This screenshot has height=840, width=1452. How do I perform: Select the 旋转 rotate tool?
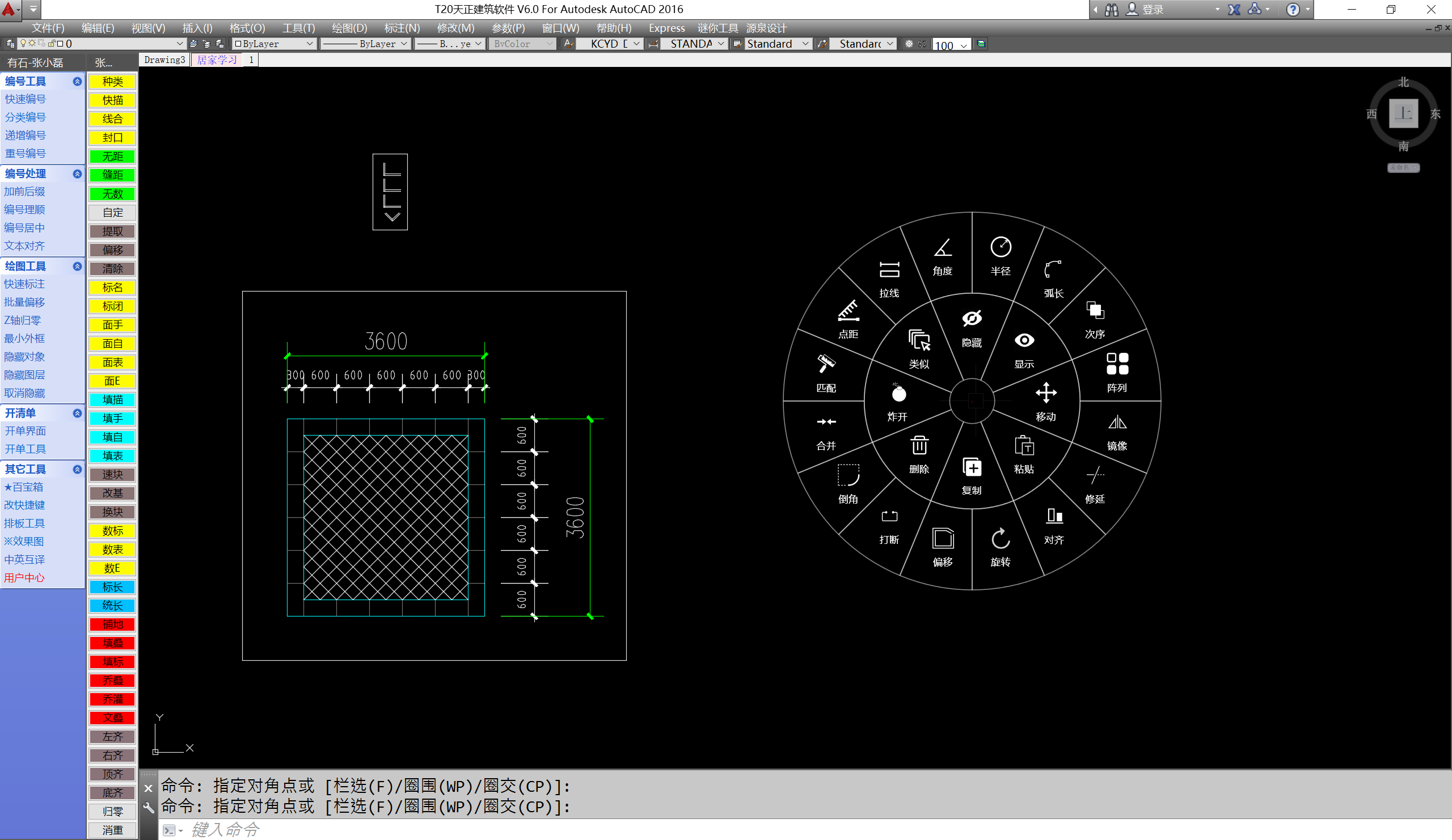pos(1001,547)
